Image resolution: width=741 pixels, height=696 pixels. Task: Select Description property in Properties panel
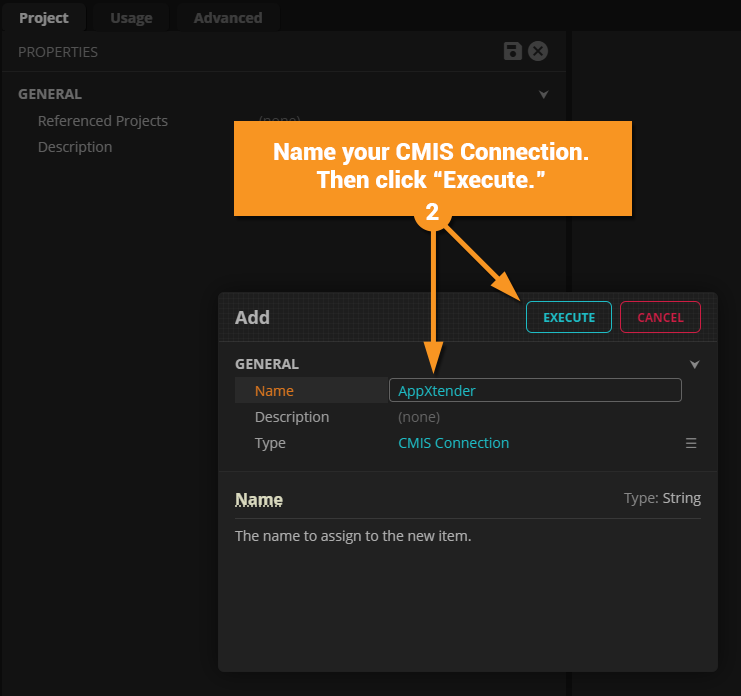75,147
